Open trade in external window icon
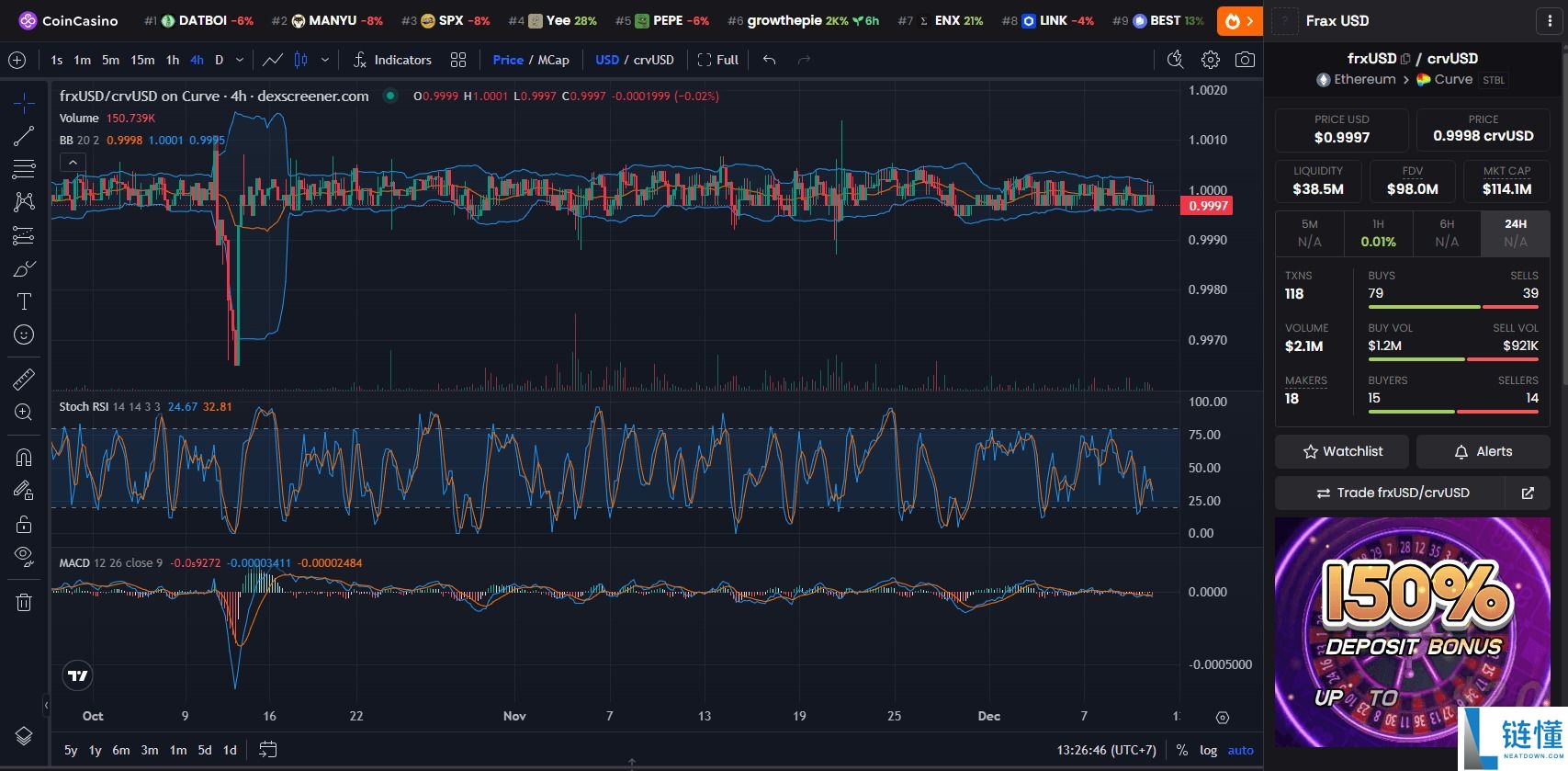Image resolution: width=1568 pixels, height=771 pixels. coord(1528,493)
